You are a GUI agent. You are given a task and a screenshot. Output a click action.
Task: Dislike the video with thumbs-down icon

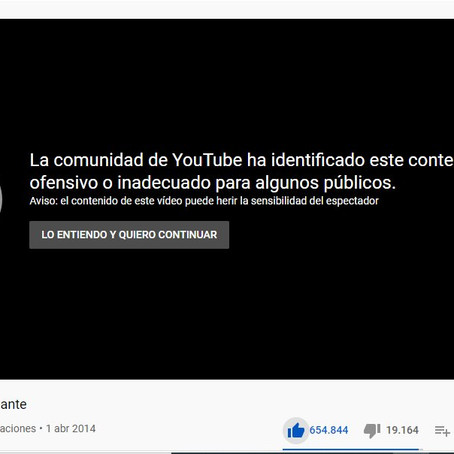(x=372, y=431)
